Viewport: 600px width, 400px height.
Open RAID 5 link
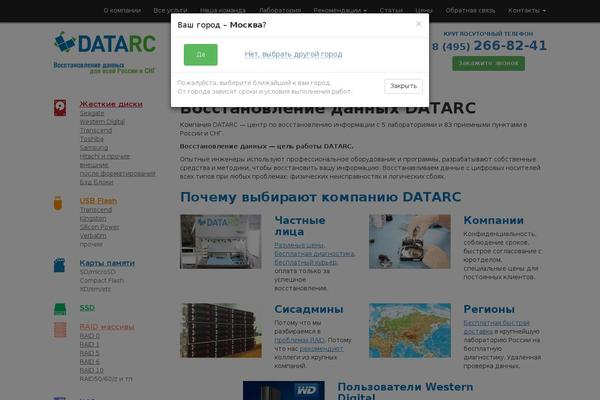(90, 353)
